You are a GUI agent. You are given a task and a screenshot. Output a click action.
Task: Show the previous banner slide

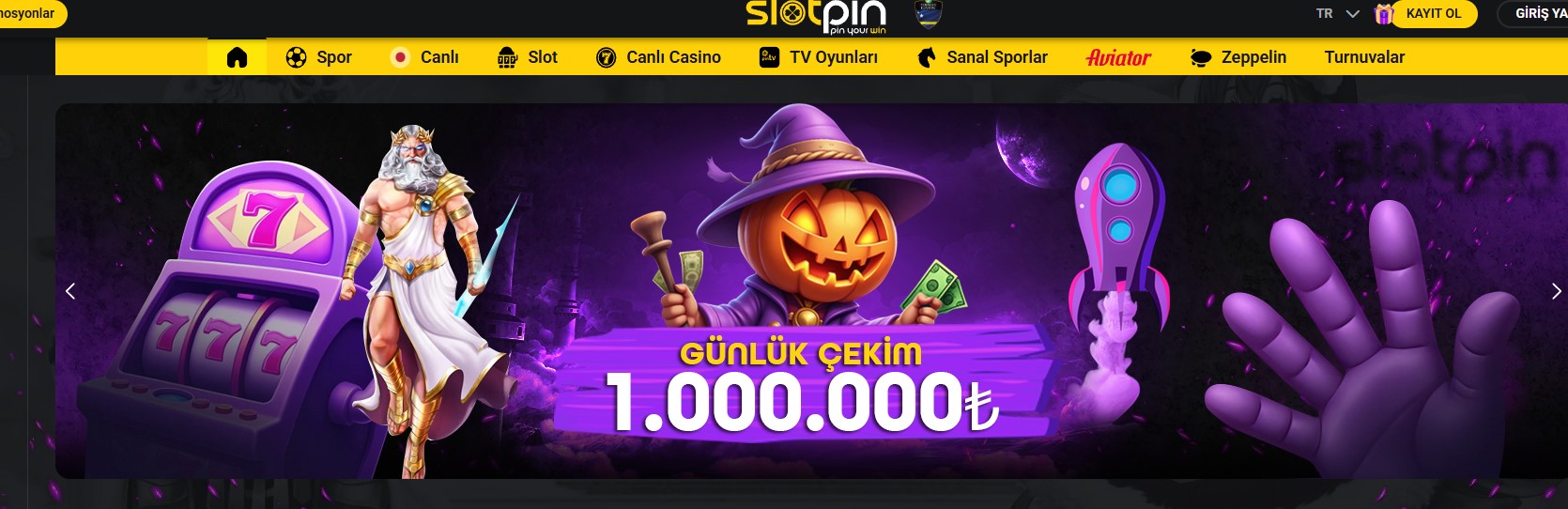(70, 291)
